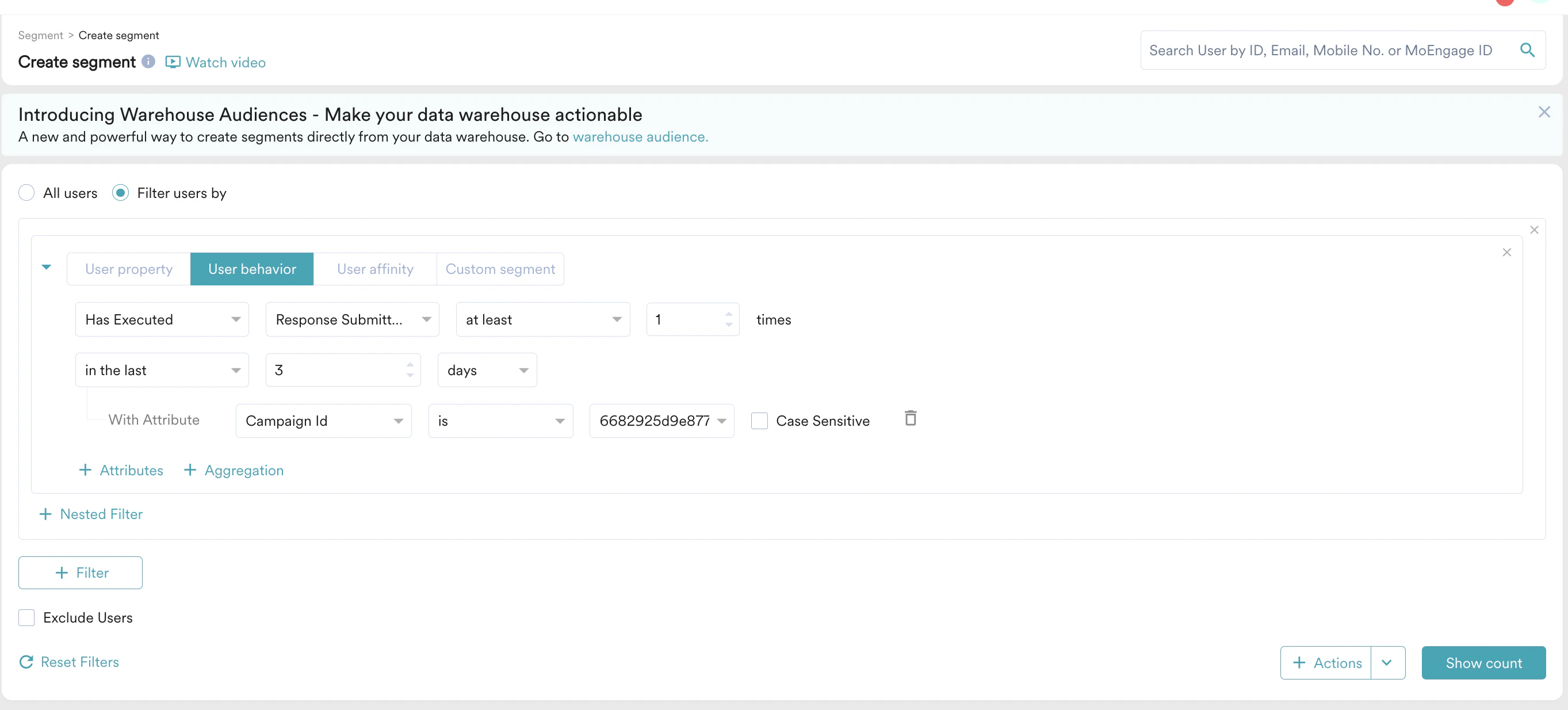Collapse the filter with the triangle arrow
1568x710 pixels.
(46, 267)
